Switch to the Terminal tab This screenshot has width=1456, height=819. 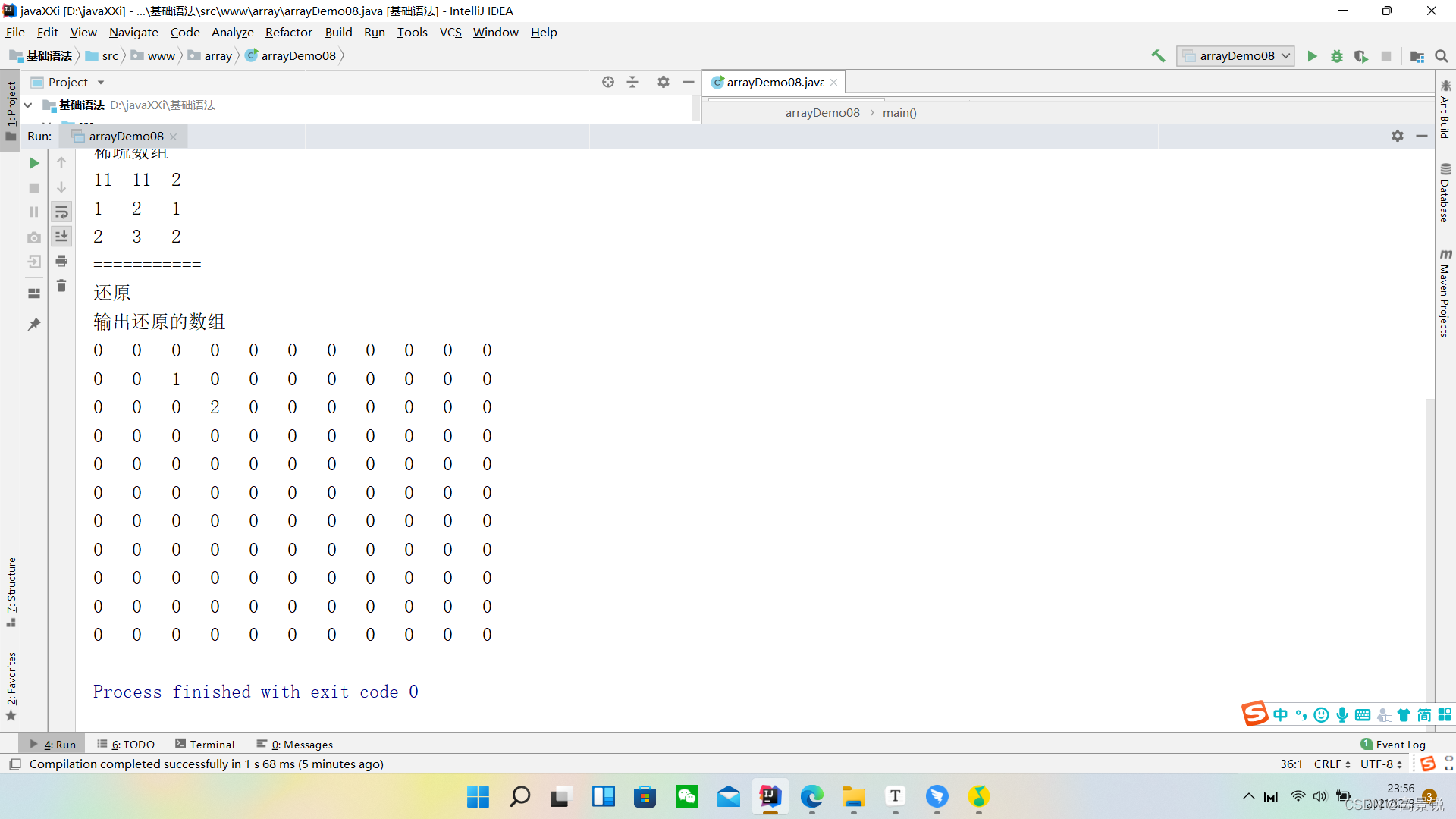[x=205, y=745]
